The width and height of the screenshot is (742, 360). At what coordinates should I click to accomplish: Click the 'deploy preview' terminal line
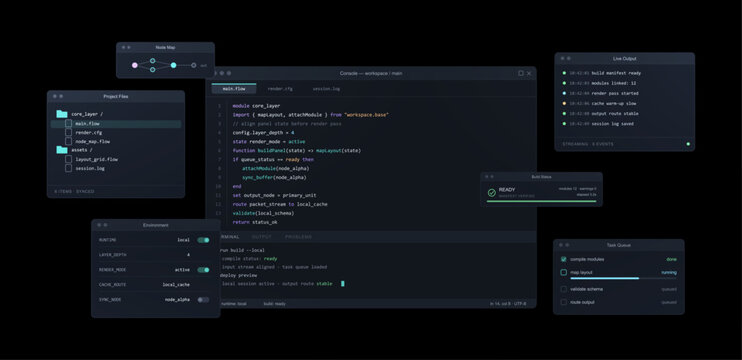239,275
